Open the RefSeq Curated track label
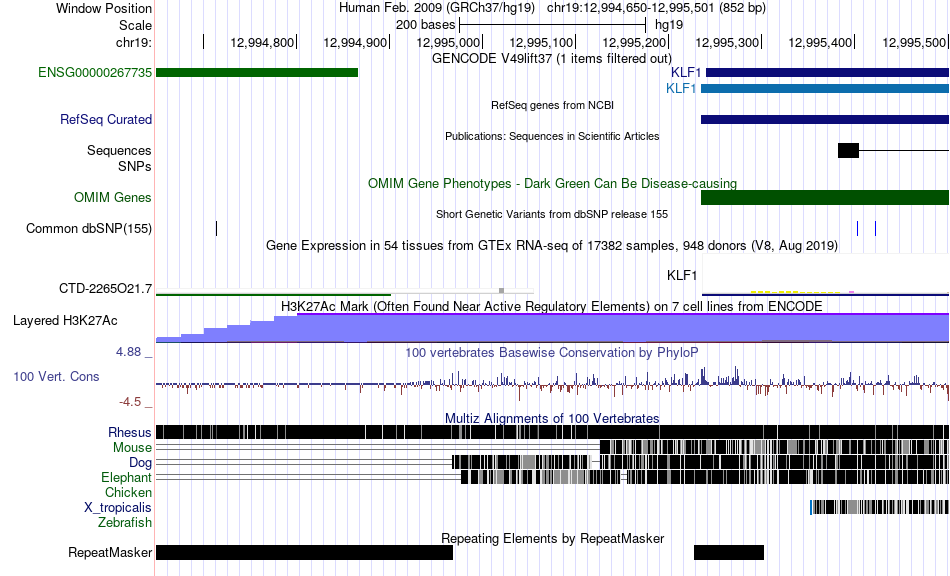Image resolution: width=950 pixels, height=576 pixels. (106, 119)
